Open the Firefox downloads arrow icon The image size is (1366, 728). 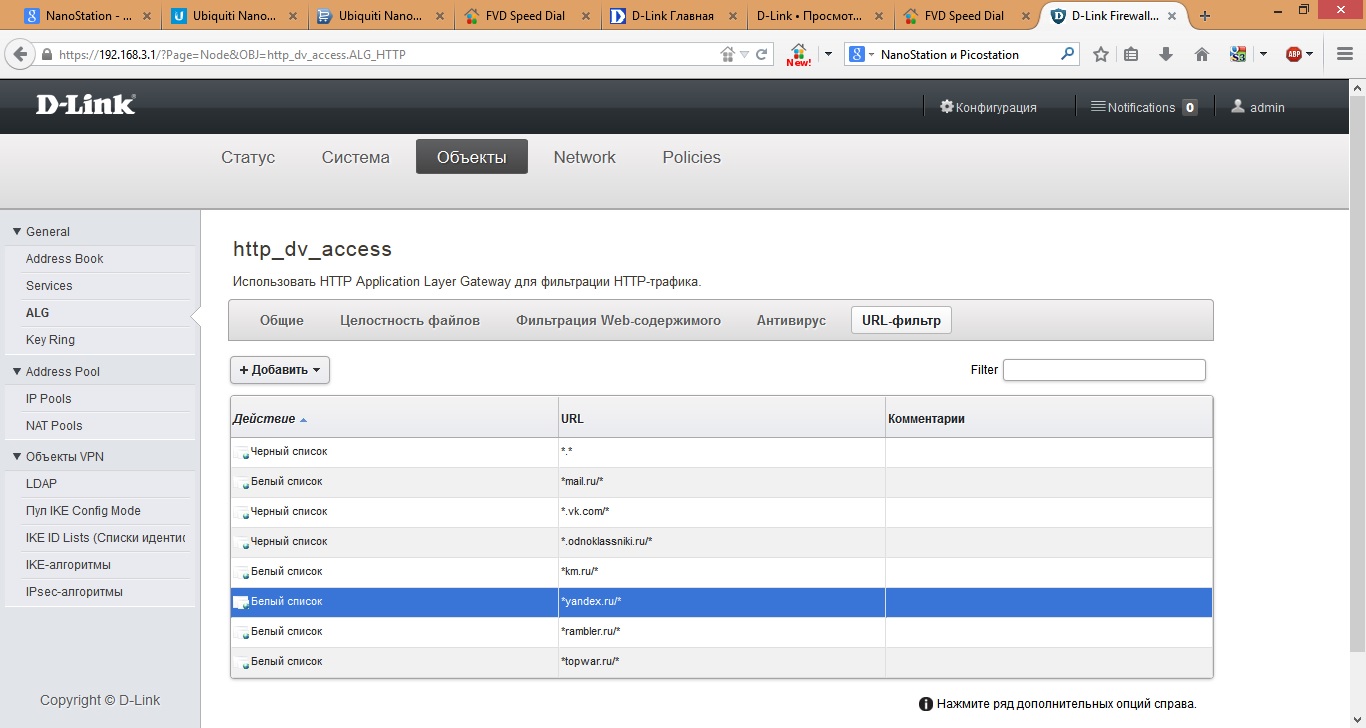[1166, 55]
